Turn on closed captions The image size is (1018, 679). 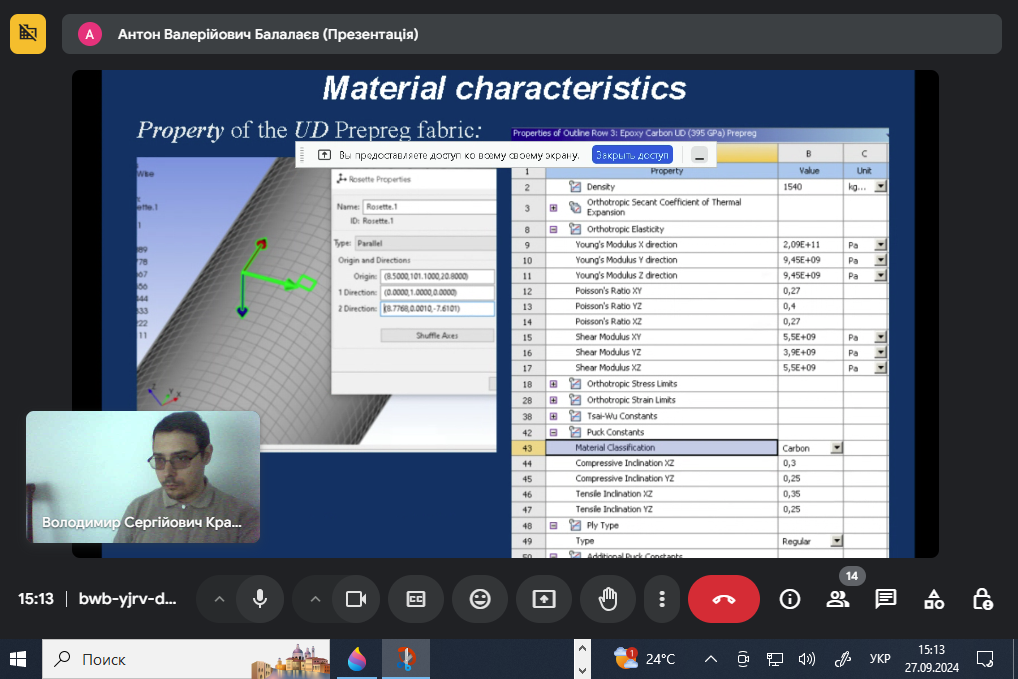point(416,599)
